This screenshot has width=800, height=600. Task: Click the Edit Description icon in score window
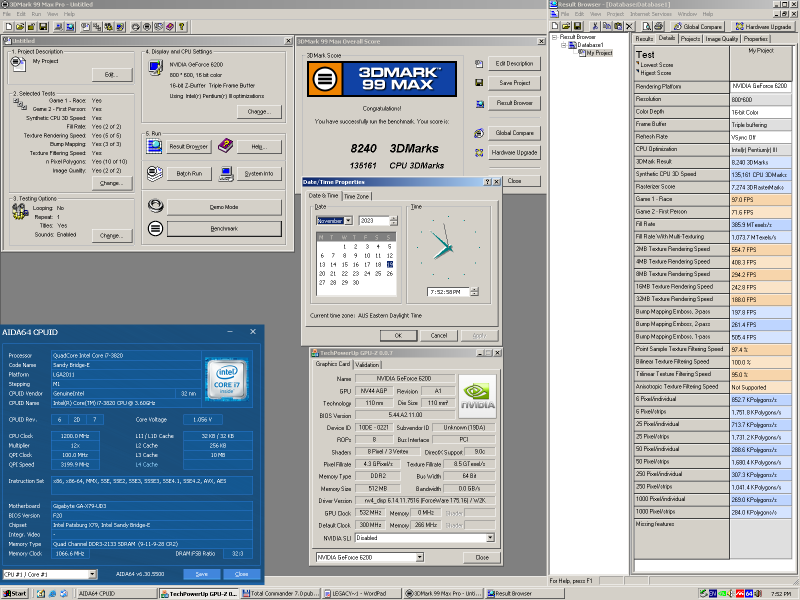point(479,64)
